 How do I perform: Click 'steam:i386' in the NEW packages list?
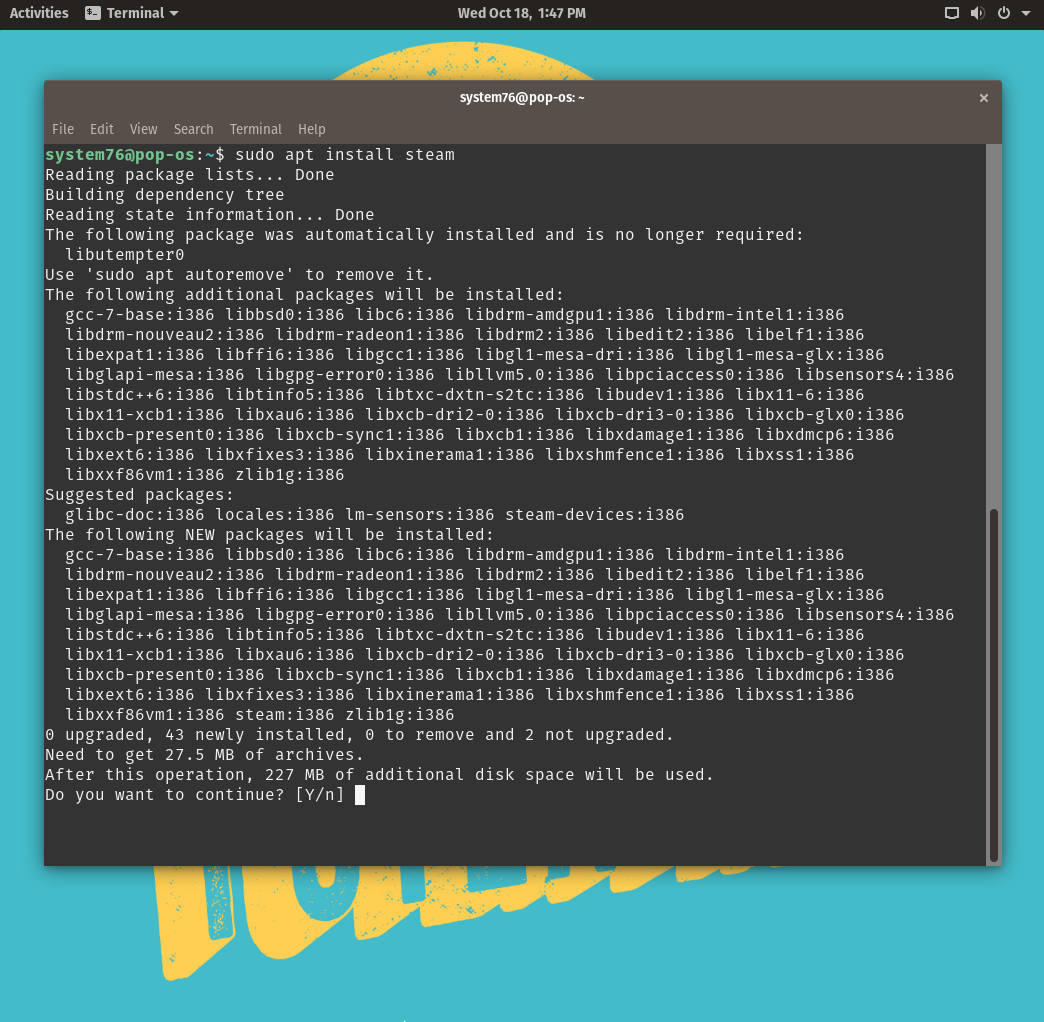tap(284, 714)
